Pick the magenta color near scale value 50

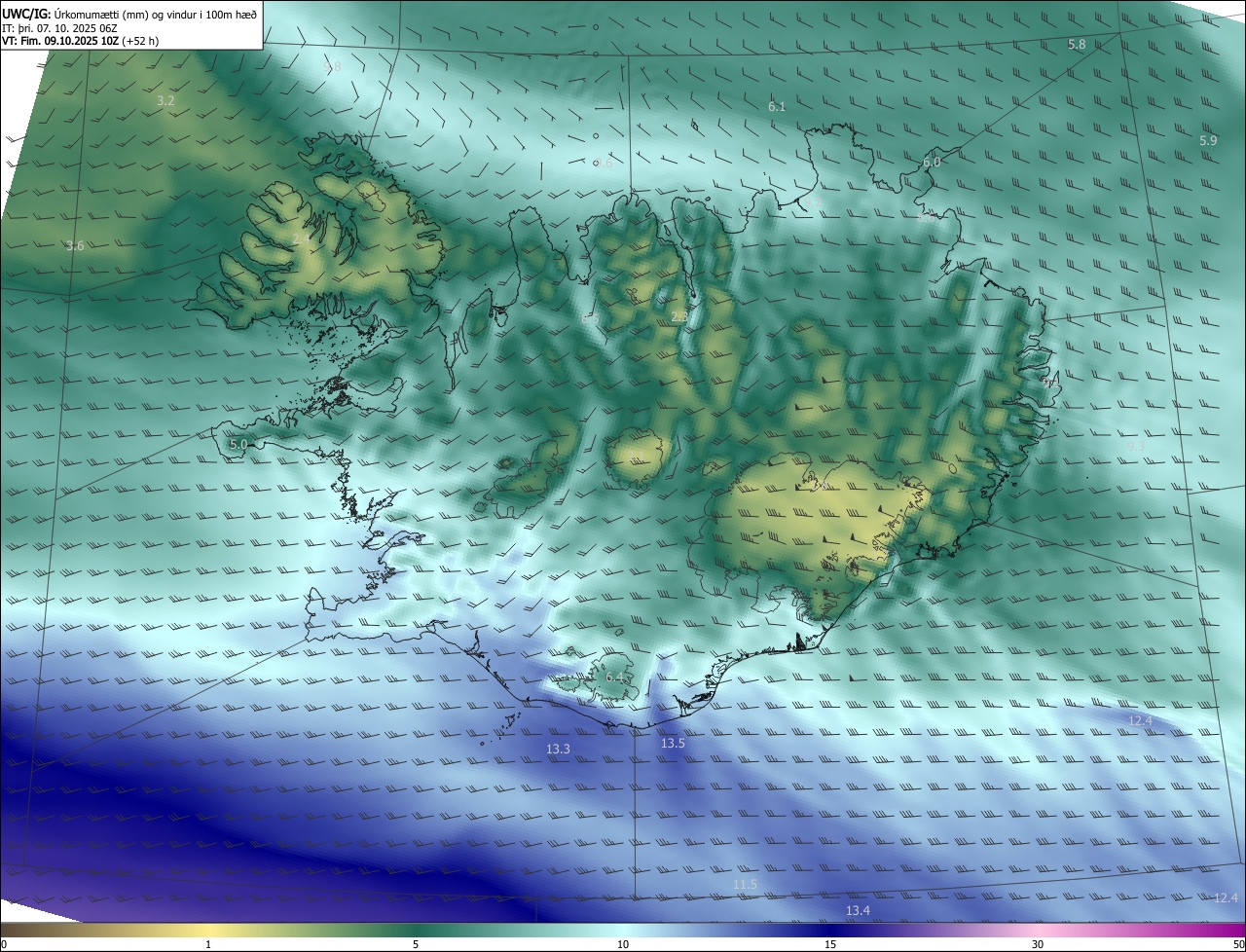(1236, 930)
